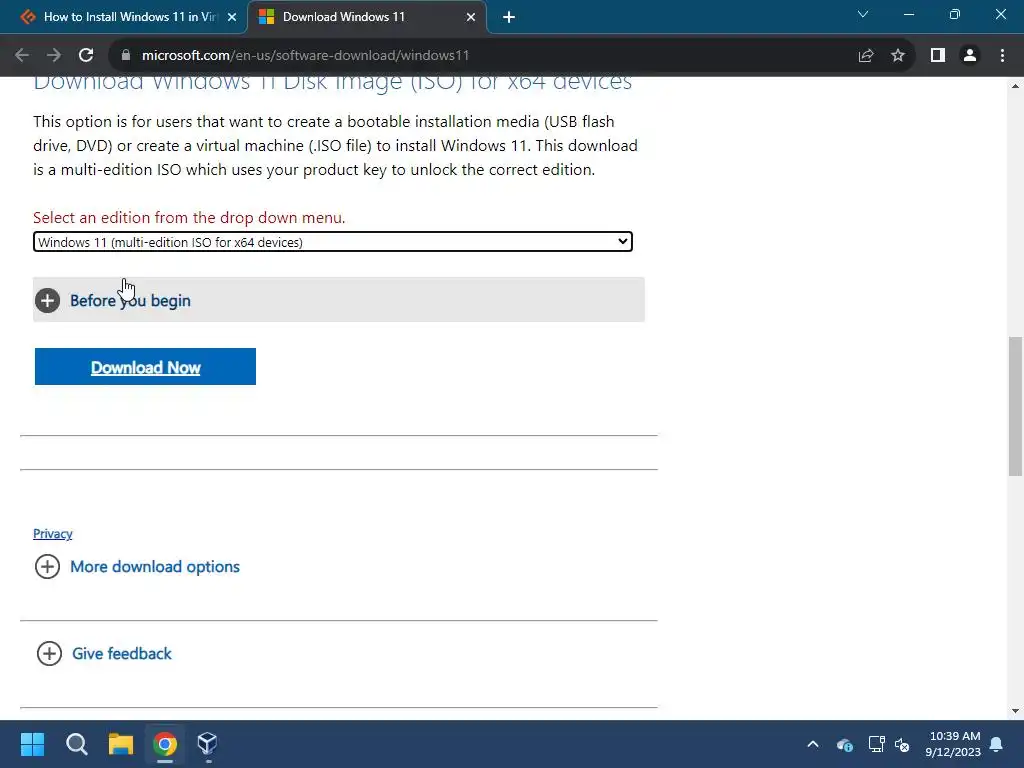Expand the Give feedback section
This screenshot has width=1024, height=768.
pyautogui.click(x=104, y=653)
